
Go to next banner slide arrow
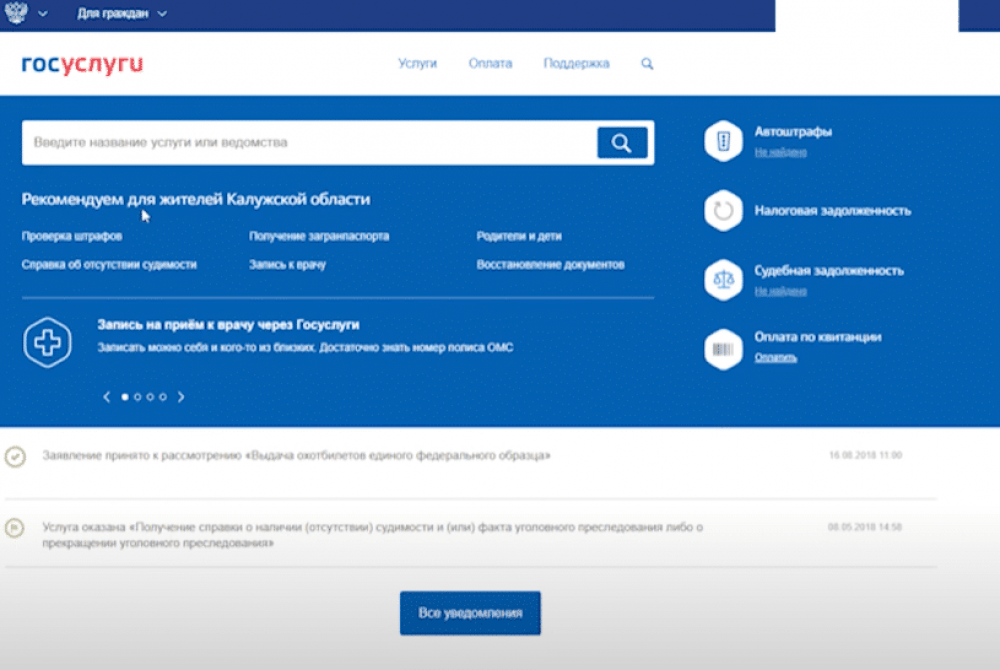click(x=181, y=397)
